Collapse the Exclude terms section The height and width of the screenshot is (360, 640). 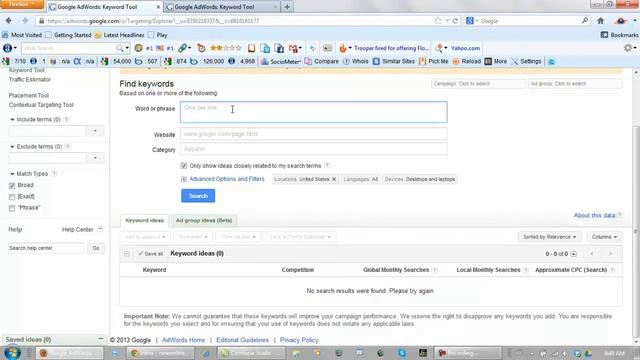12,147
